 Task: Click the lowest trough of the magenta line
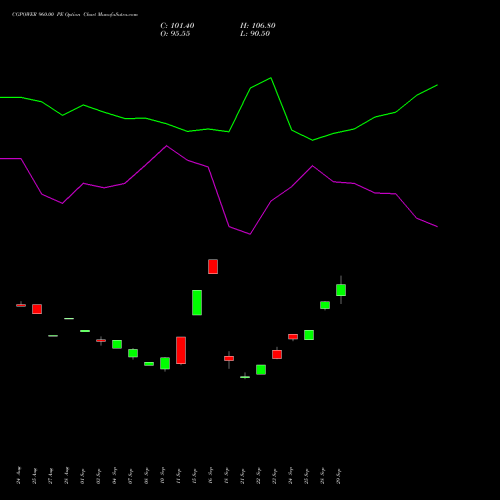250,234
